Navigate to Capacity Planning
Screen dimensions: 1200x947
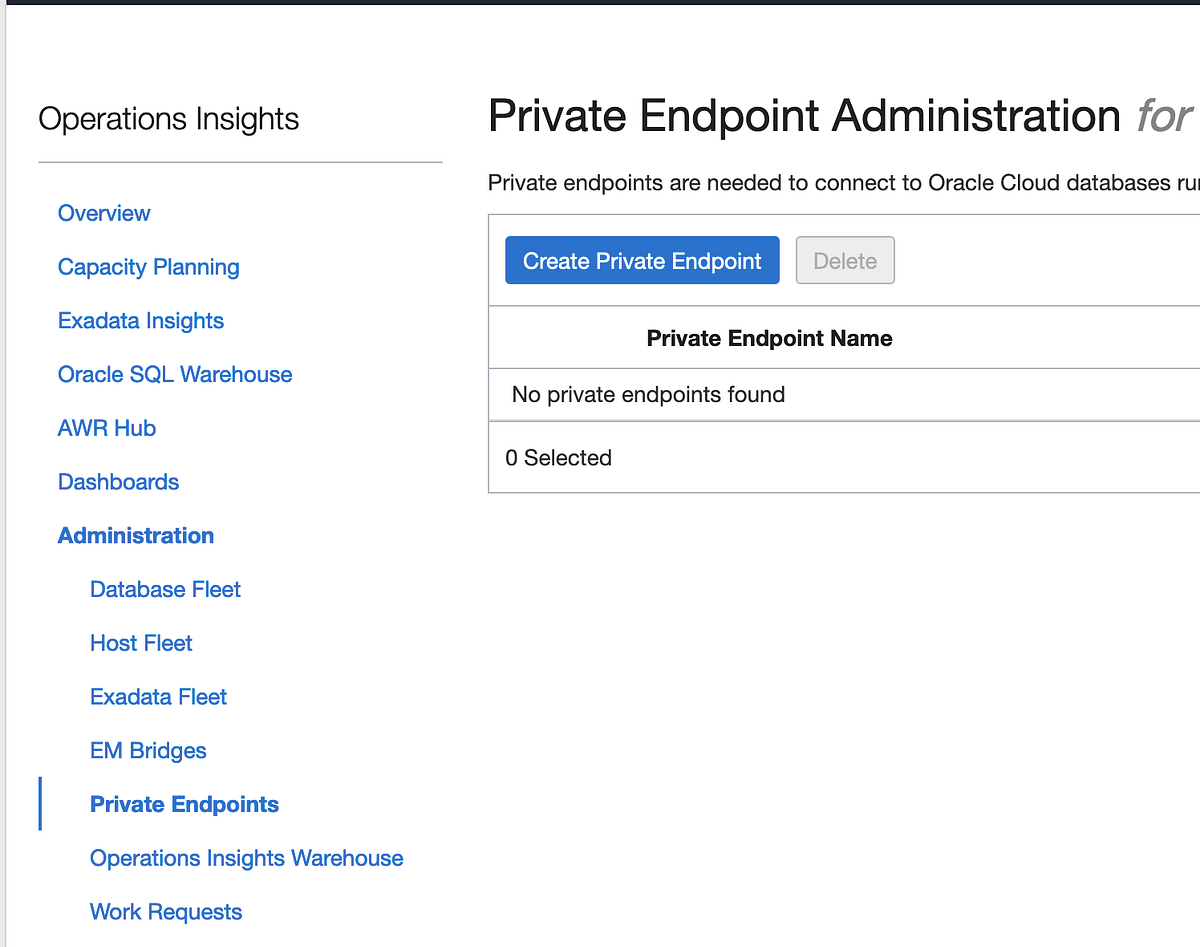pos(148,267)
